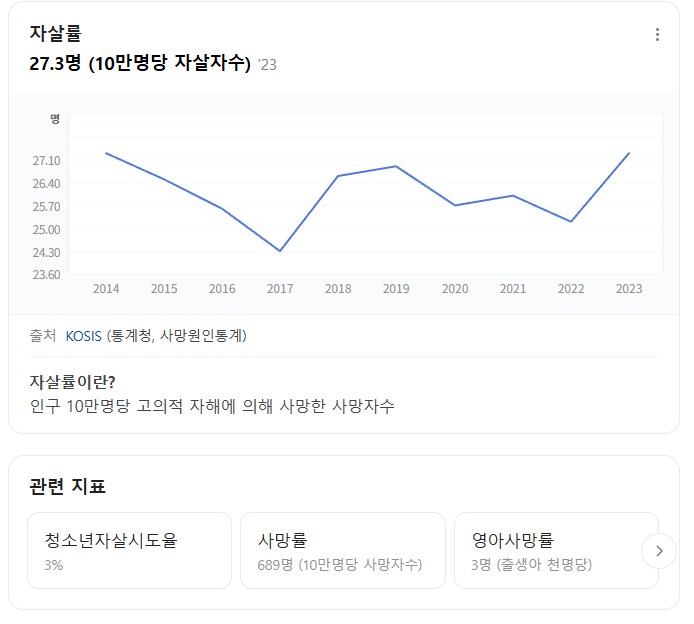Click the 2016 label on chart axis
Image resolution: width=694 pixels, height=624 pixels.
[222, 289]
